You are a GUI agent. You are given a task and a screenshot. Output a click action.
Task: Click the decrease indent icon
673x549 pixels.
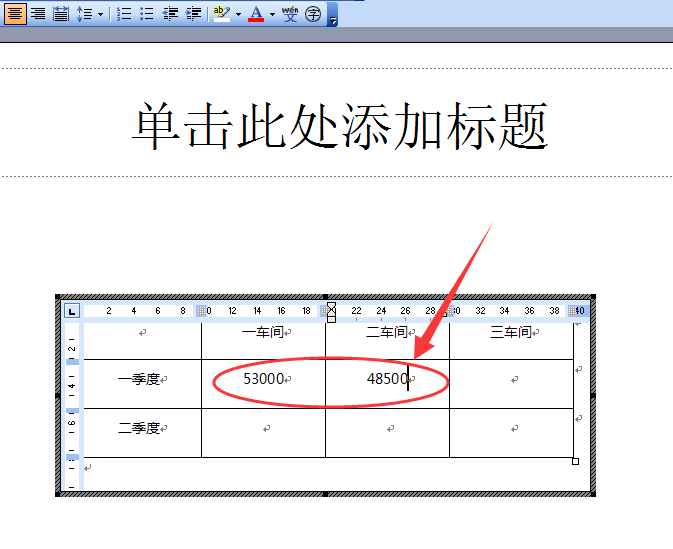(170, 14)
